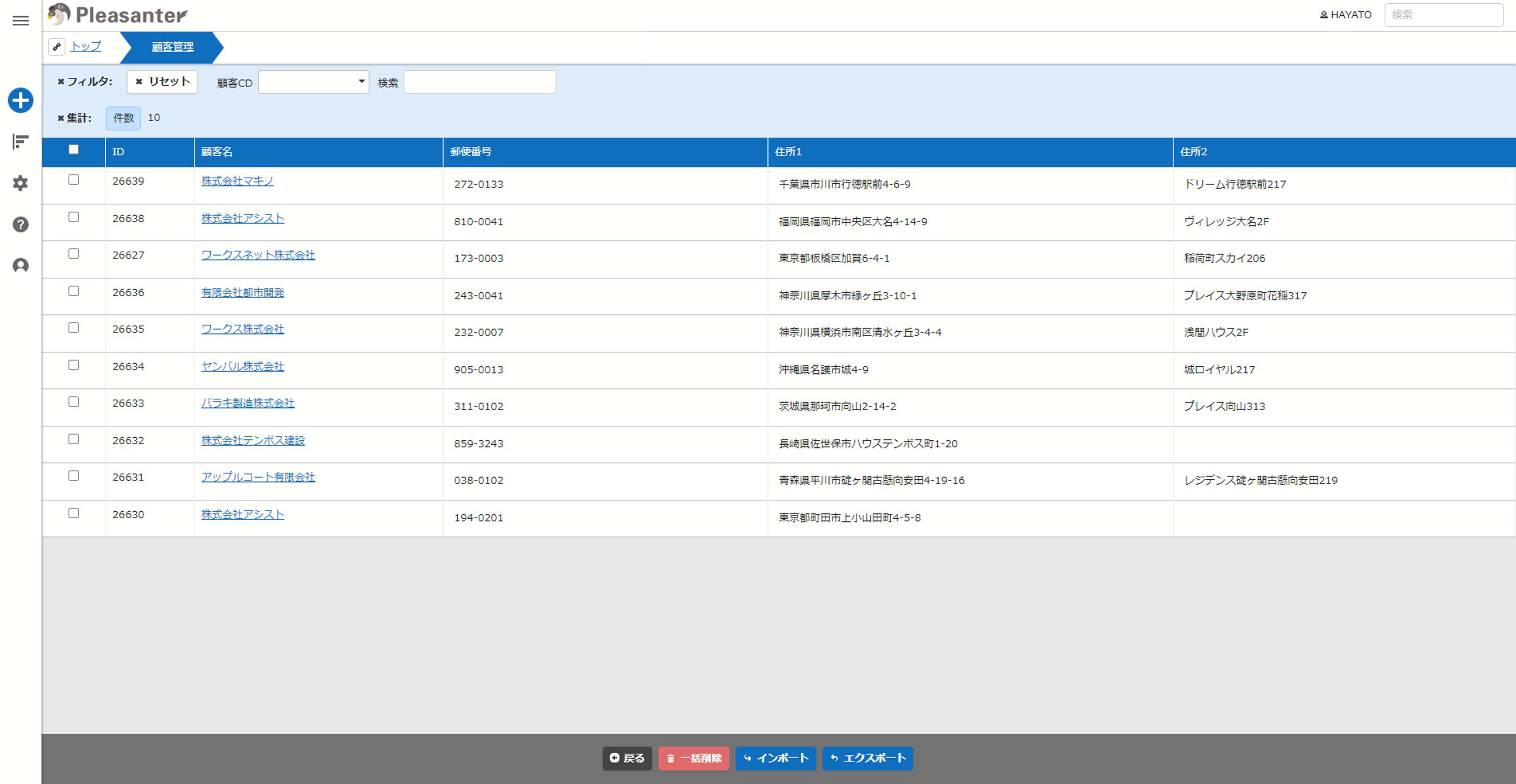Viewport: 1516px width, 784px height.
Task: Click the 件数 aggregate badge
Action: (123, 118)
